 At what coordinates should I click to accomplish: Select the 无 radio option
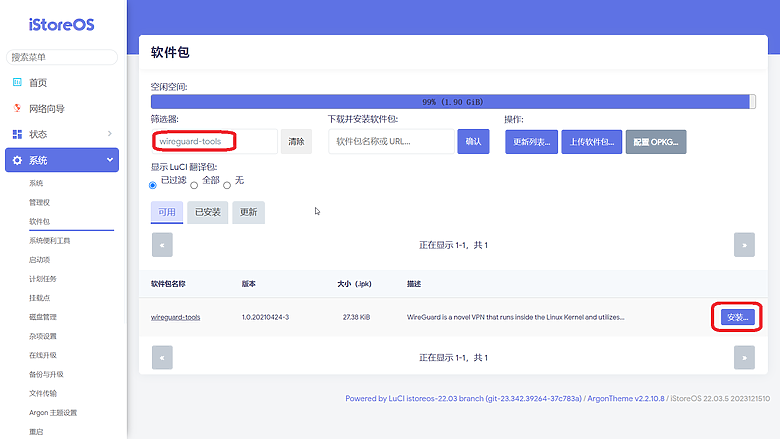point(227,185)
